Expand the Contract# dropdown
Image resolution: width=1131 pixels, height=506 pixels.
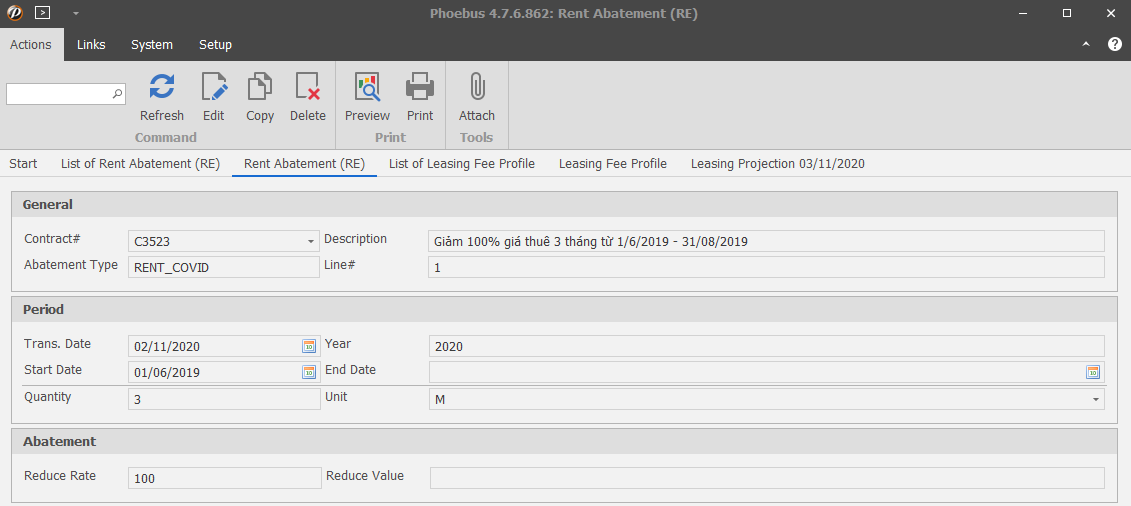click(310, 241)
